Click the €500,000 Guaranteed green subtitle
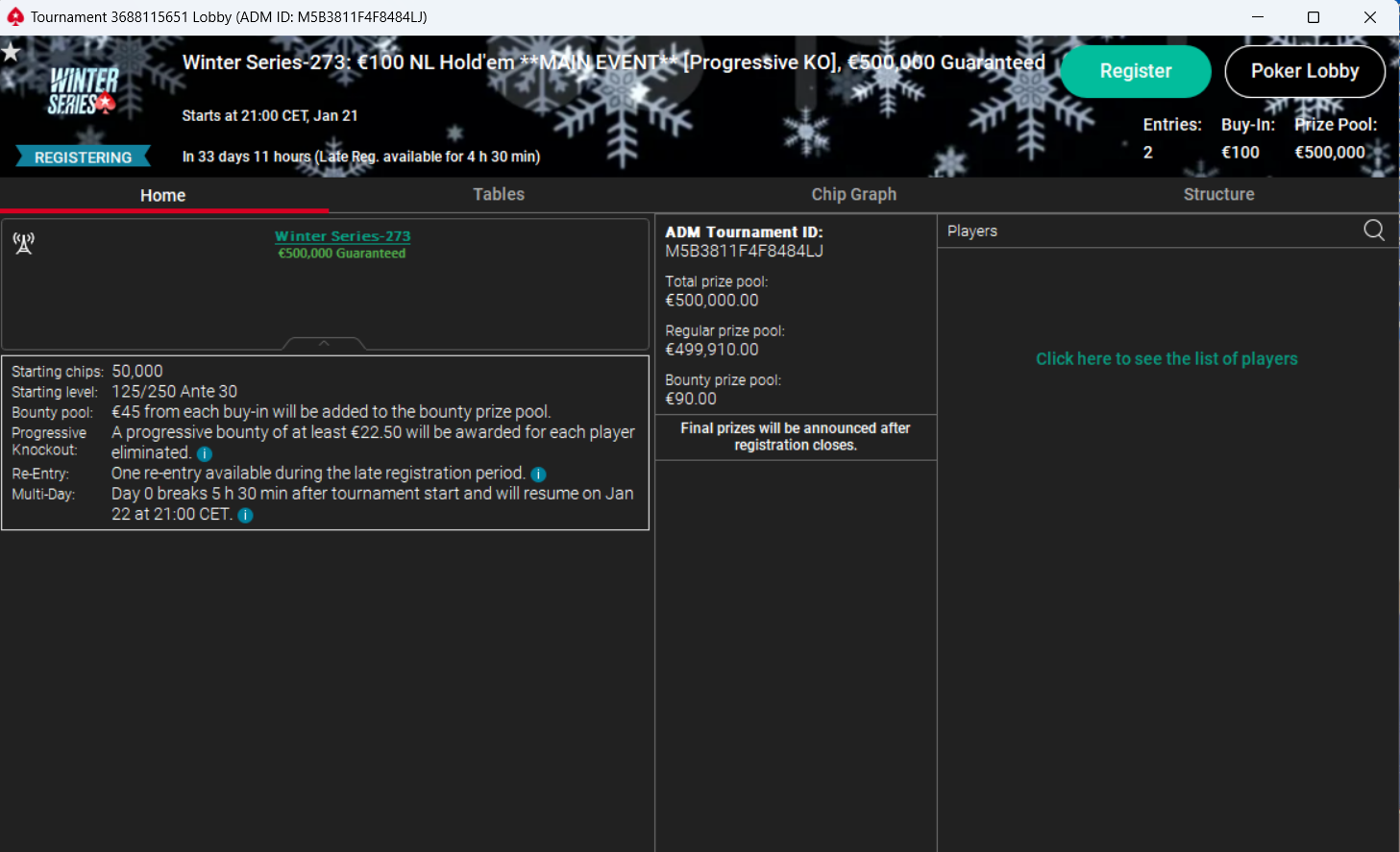This screenshot has height=852, width=1400. coord(342,254)
